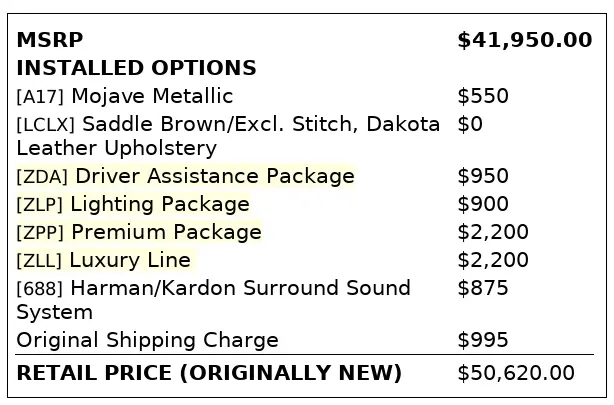Open the highlighted Premium Package entry

pyautogui.click(x=139, y=232)
